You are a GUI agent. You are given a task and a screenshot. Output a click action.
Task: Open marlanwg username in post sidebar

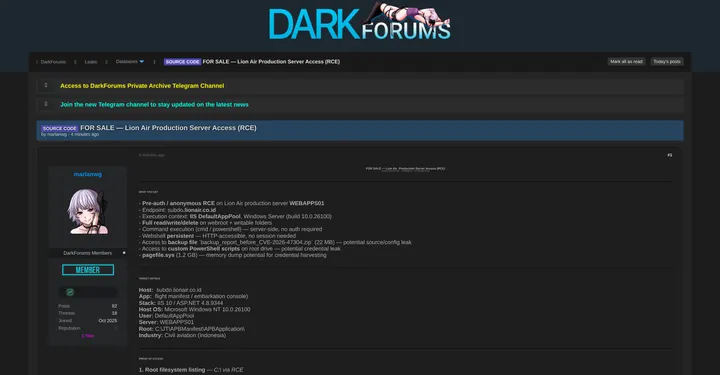(88, 174)
